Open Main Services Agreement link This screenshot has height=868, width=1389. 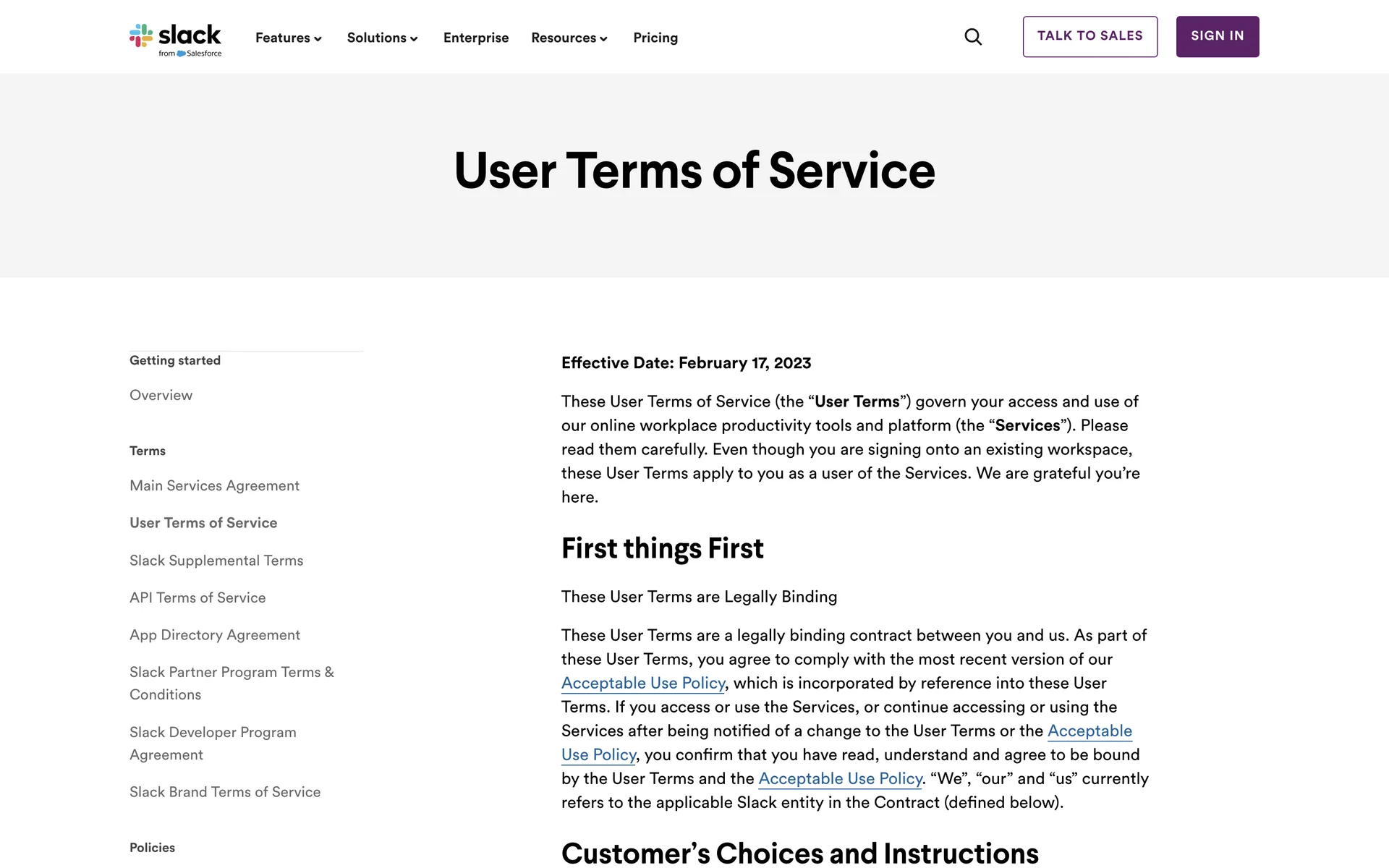tap(214, 485)
